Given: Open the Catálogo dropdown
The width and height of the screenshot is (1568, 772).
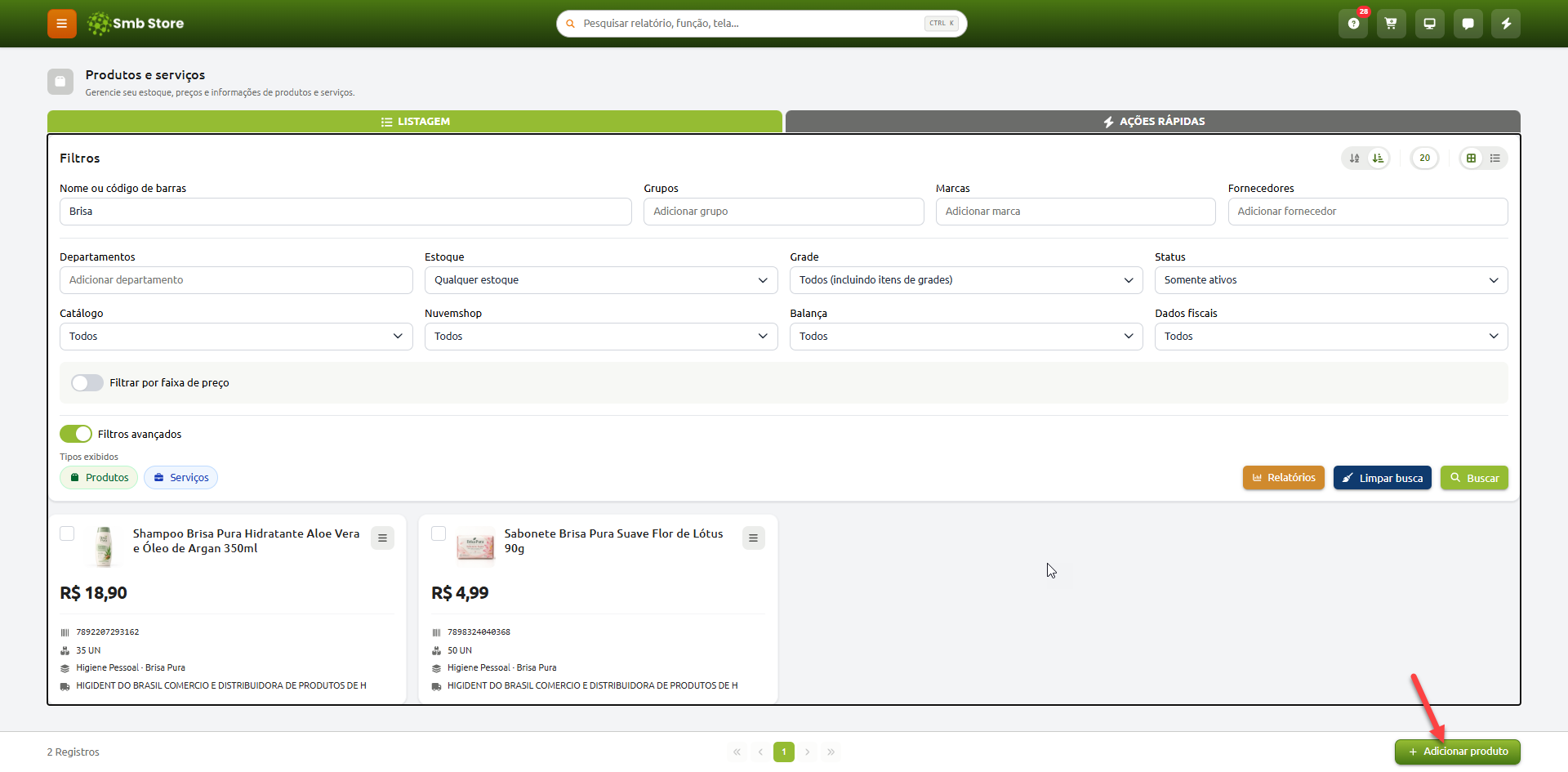Looking at the screenshot, I should pyautogui.click(x=236, y=337).
